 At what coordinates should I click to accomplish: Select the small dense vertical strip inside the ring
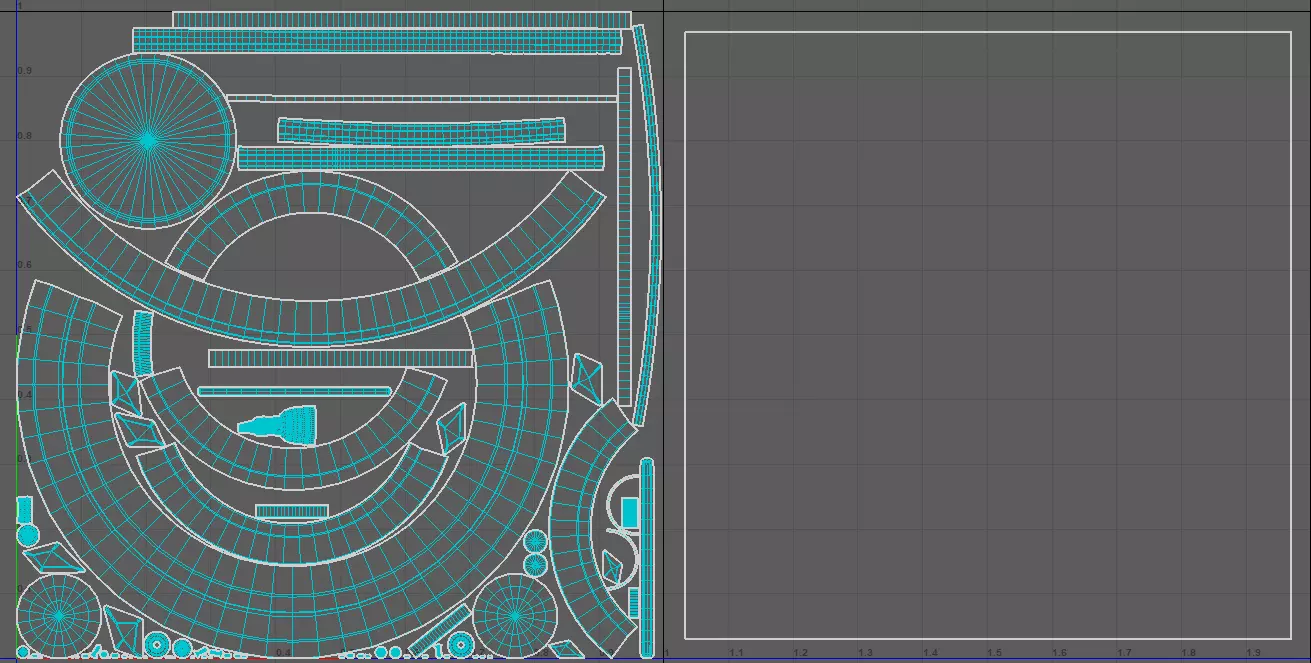coord(143,344)
